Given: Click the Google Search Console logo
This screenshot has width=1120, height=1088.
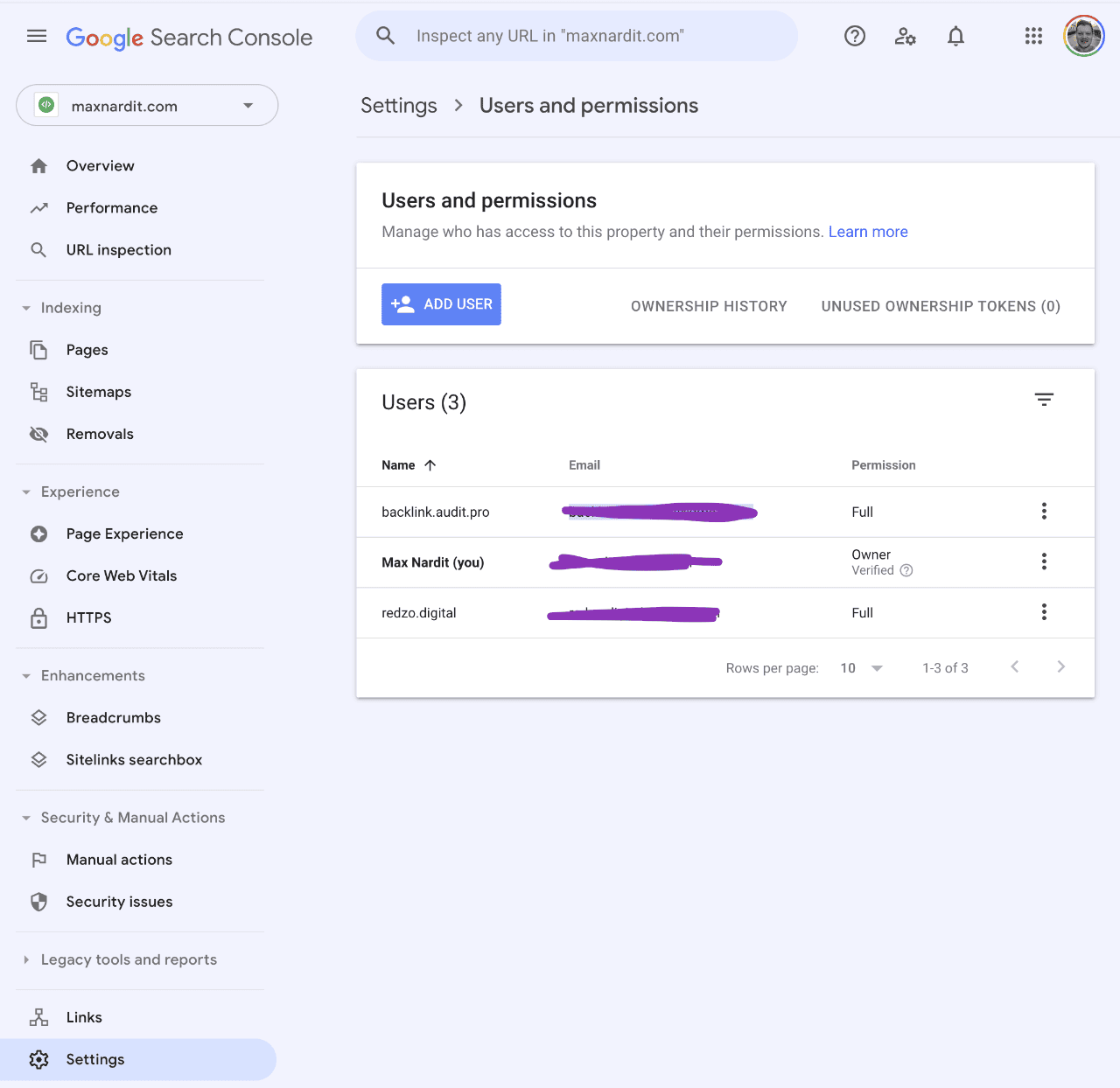Looking at the screenshot, I should [189, 38].
